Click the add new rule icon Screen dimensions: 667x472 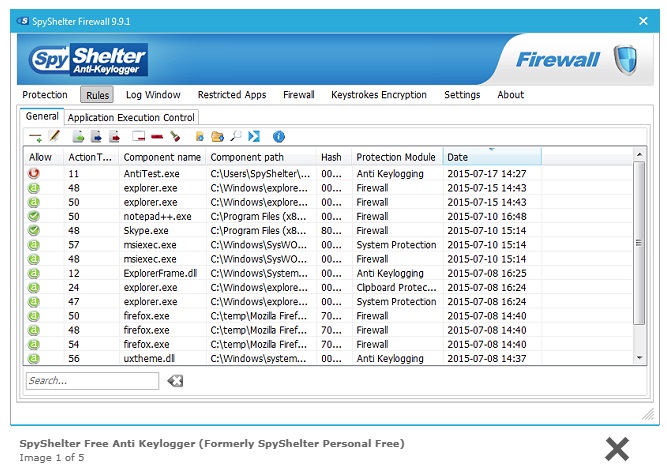pos(36,137)
